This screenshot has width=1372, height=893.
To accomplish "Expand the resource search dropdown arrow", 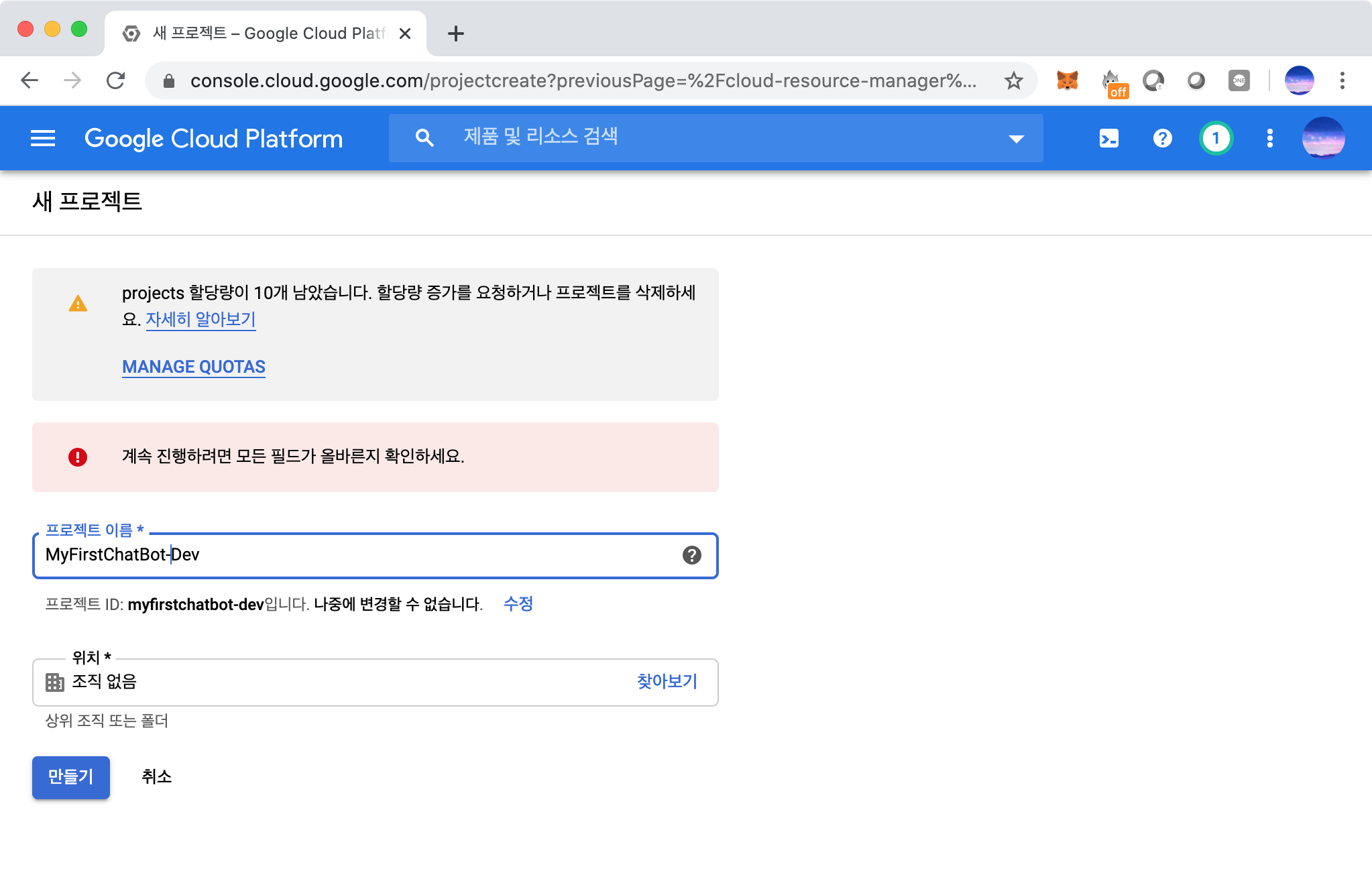I will [1016, 139].
